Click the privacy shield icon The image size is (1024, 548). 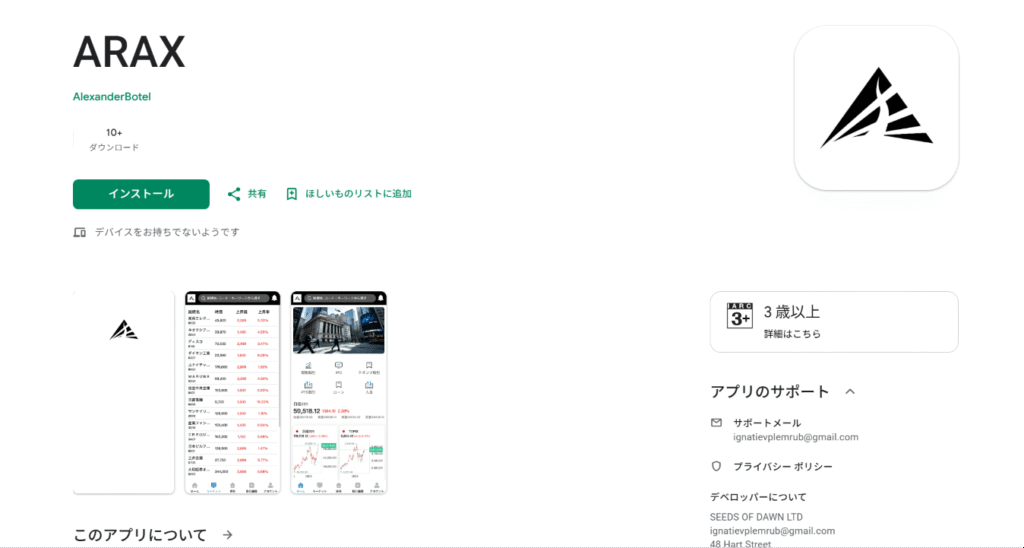[x=716, y=466]
